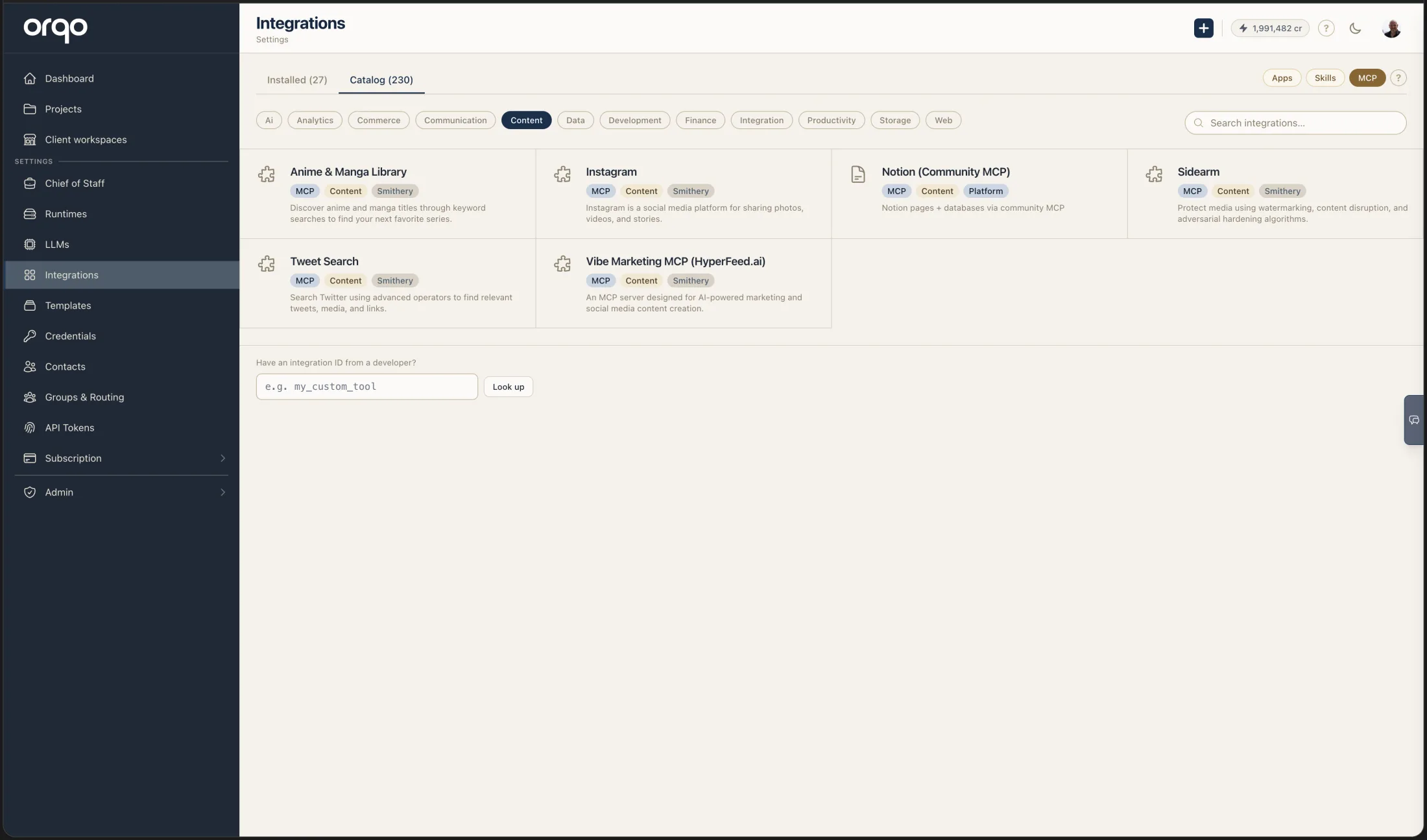Screen dimensions: 1427x840
Task: Click the API Tokens fingerprint icon
Action: (x=30, y=427)
